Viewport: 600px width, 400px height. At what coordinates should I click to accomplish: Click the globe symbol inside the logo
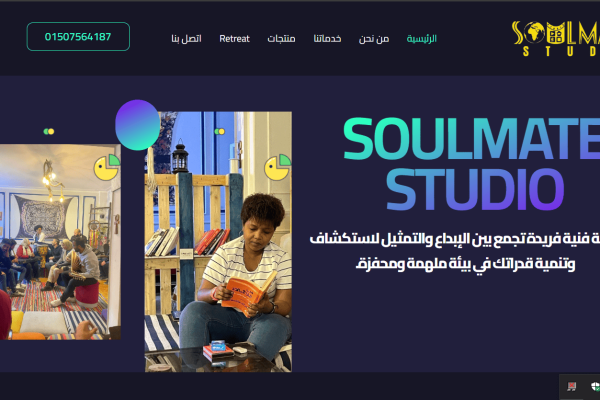pos(534,33)
